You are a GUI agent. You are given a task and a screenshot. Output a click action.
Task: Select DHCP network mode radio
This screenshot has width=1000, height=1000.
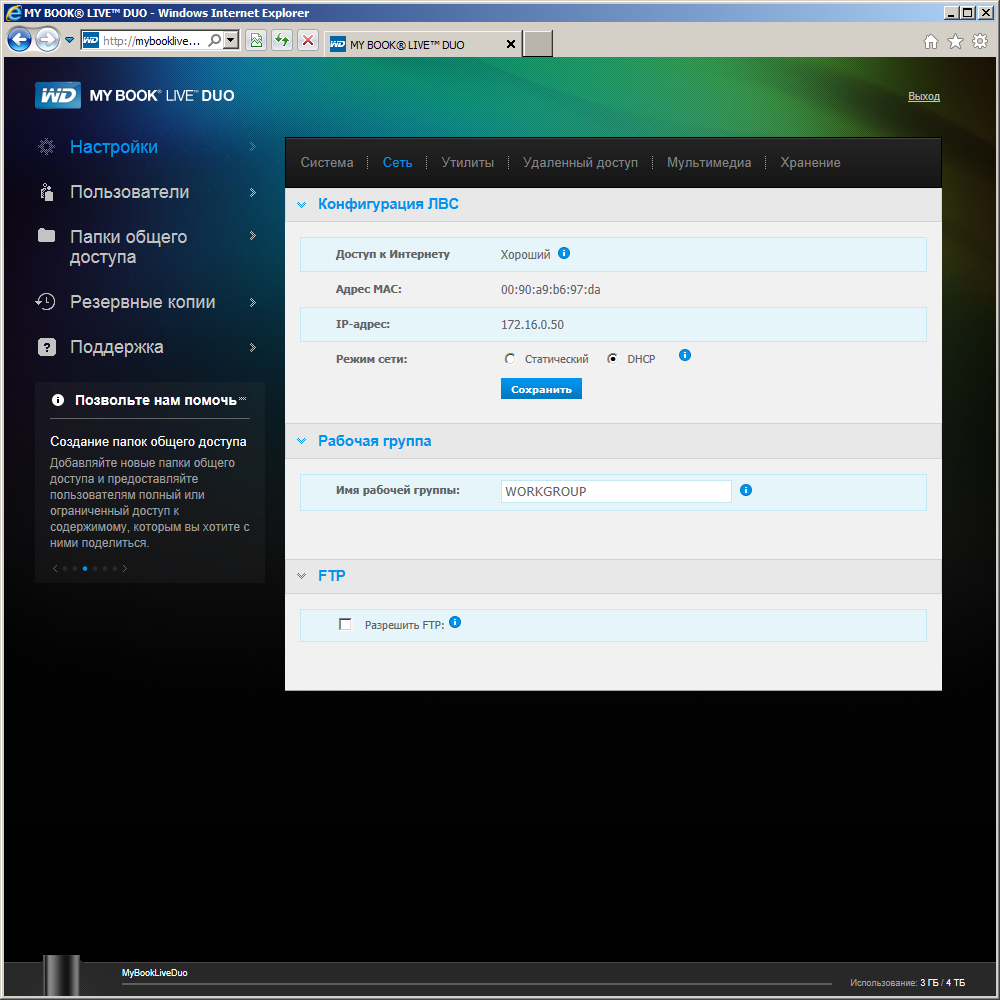point(612,358)
